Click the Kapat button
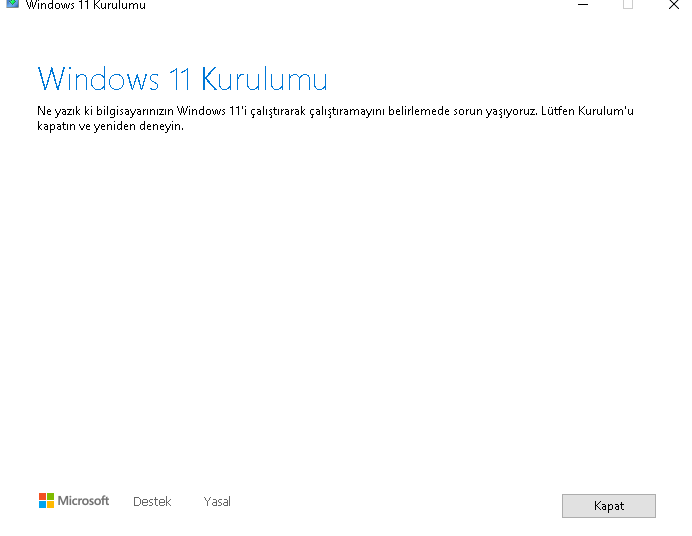This screenshot has height=536, width=692. (609, 506)
